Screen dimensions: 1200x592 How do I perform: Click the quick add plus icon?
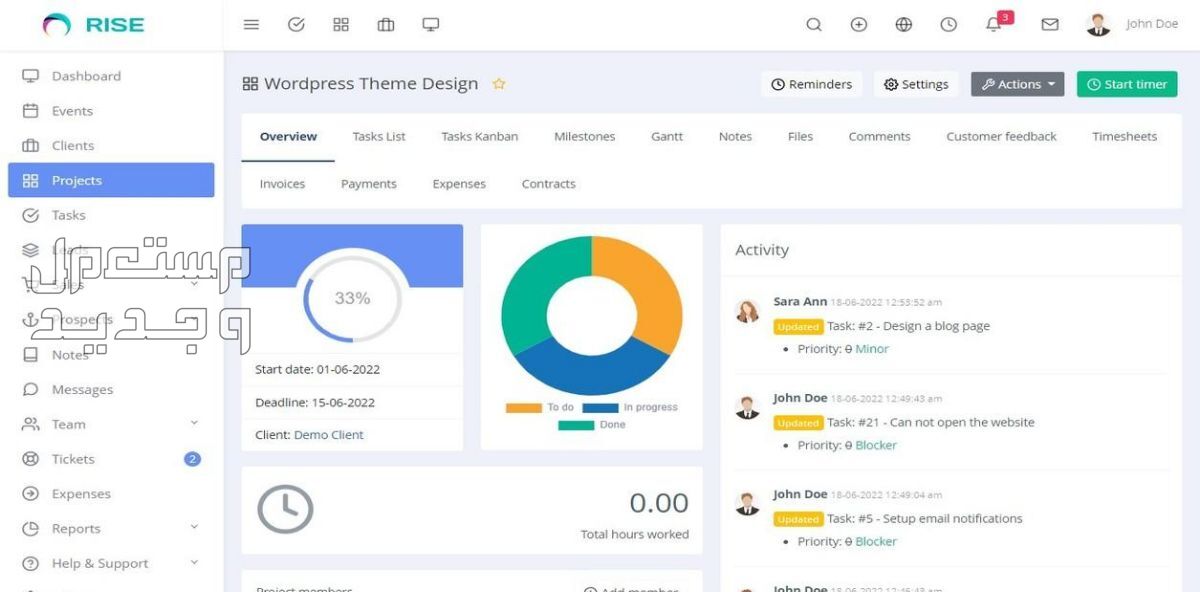pyautogui.click(x=859, y=25)
